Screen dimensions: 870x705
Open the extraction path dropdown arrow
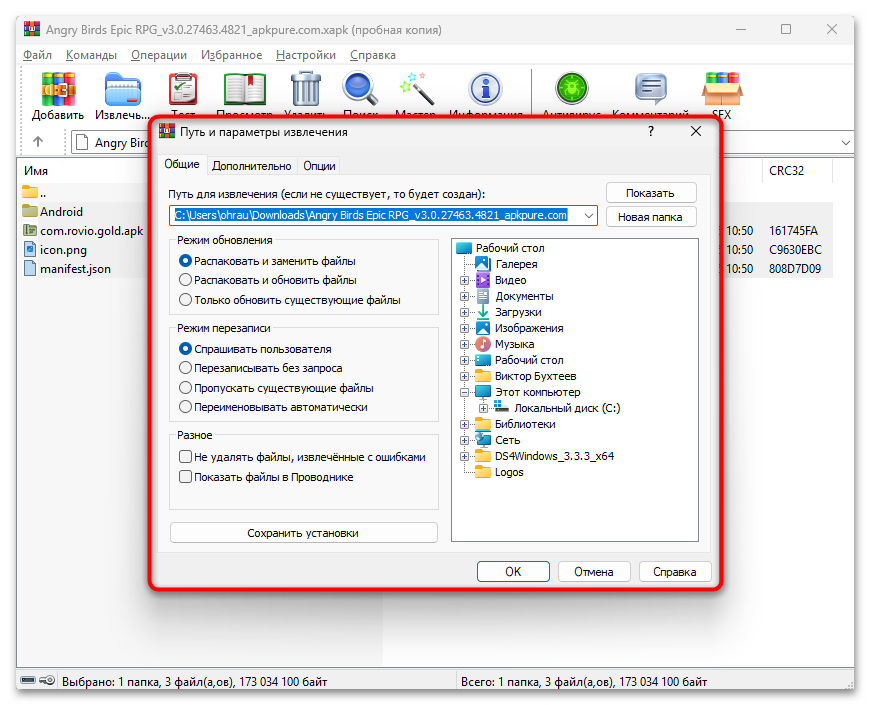click(589, 215)
